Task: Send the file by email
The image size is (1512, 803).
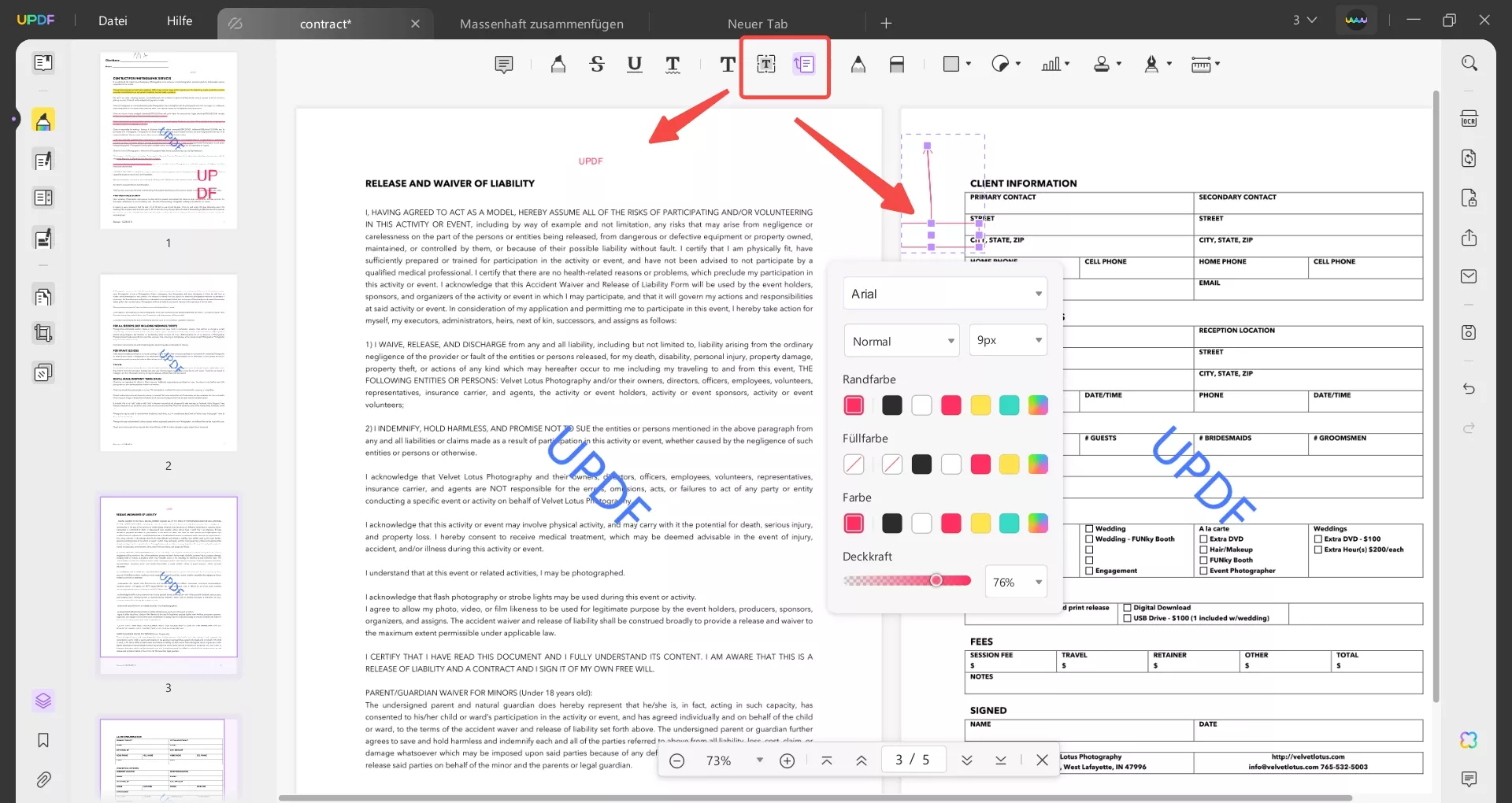Action: pos(1469,276)
